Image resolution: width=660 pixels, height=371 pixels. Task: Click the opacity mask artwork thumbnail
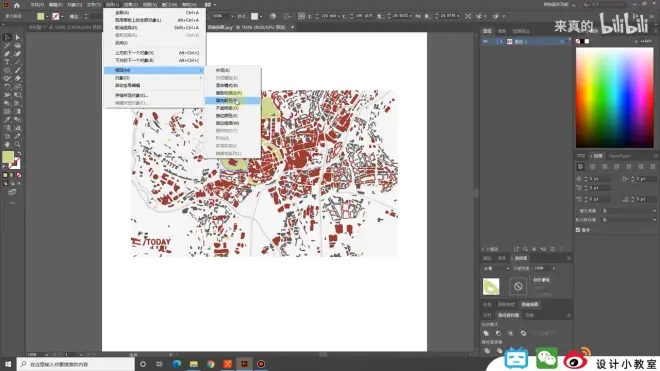click(491, 286)
